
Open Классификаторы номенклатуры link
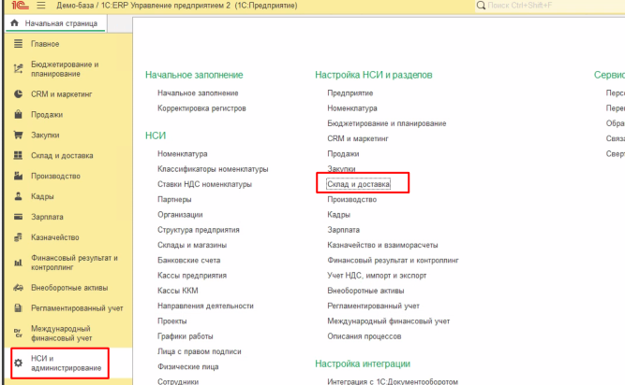(212, 169)
